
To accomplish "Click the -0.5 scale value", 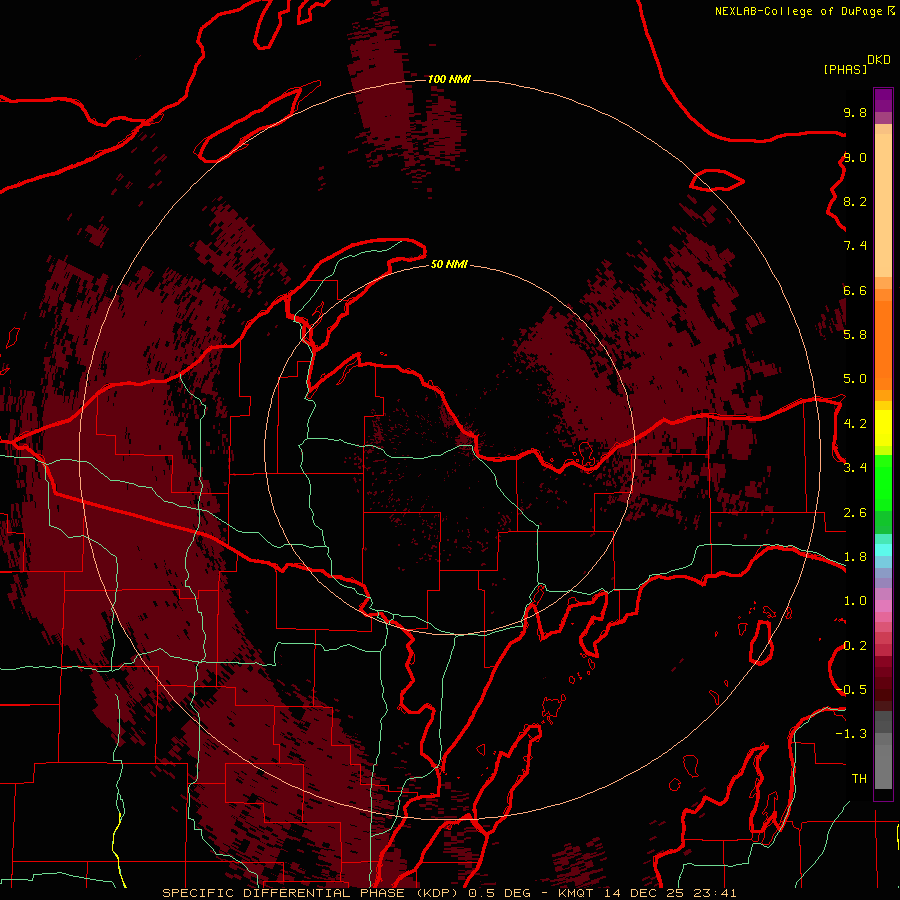I will pyautogui.click(x=851, y=690).
